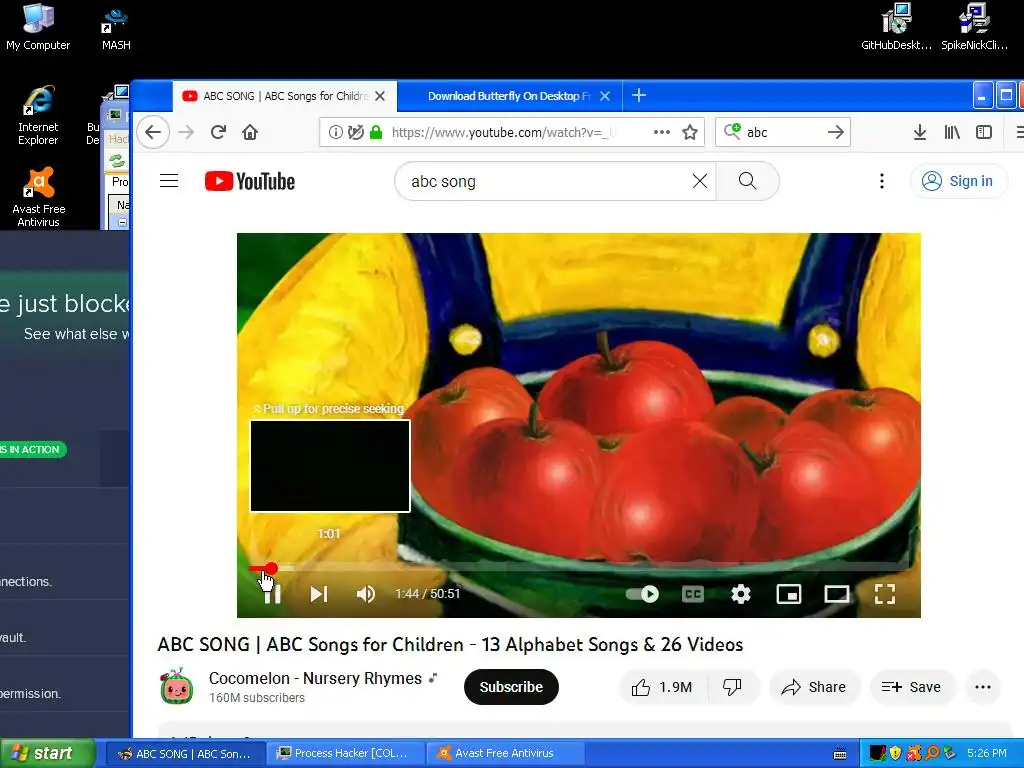Open YouTube settings three-dot menu
Viewport: 1024px width, 768px height.
tap(882, 181)
